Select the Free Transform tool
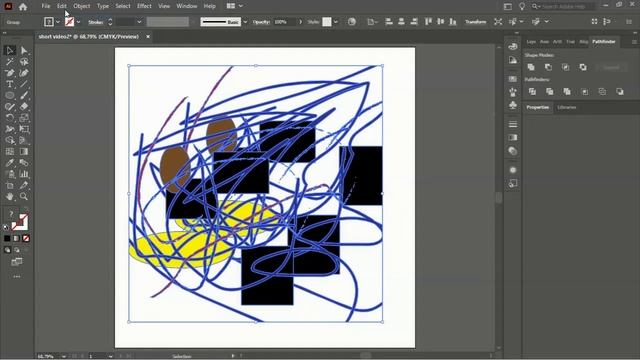The height and width of the screenshot is (360, 640). click(x=24, y=129)
